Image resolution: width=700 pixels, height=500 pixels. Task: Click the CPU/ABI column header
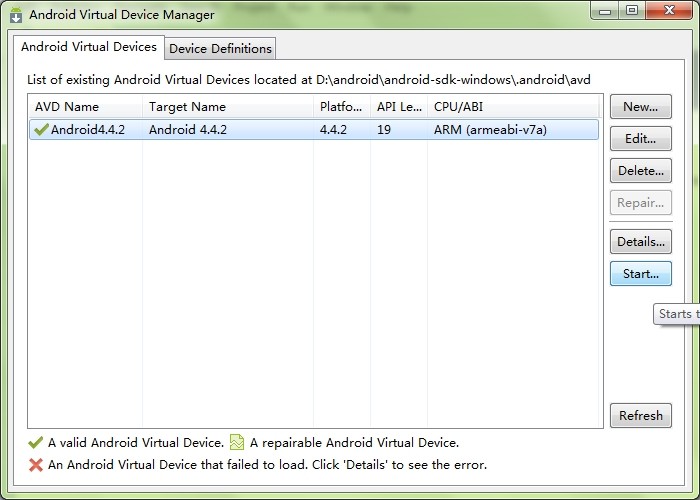(x=513, y=107)
